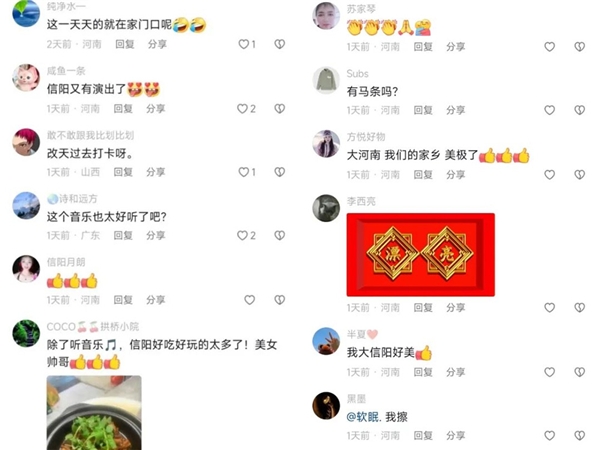Dislike the thumbs-up comment by 信阳月朗
Screen dimensions: 600x450
tap(280, 300)
